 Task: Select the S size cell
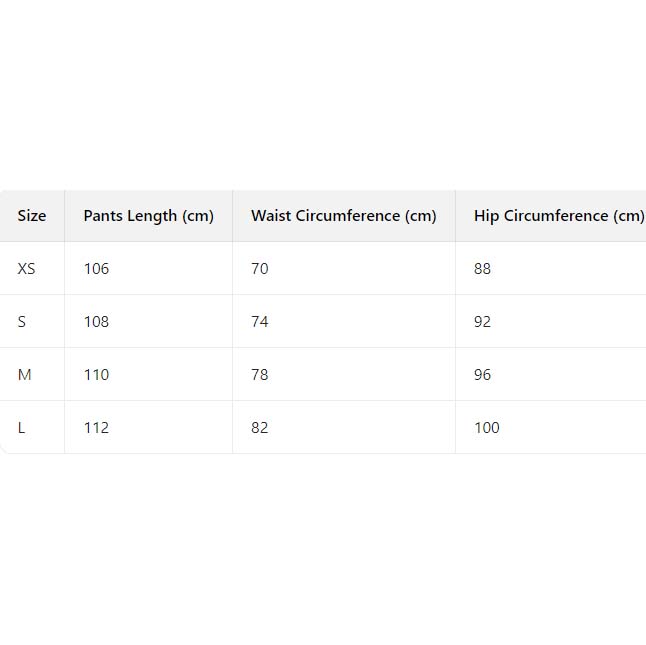coord(22,322)
